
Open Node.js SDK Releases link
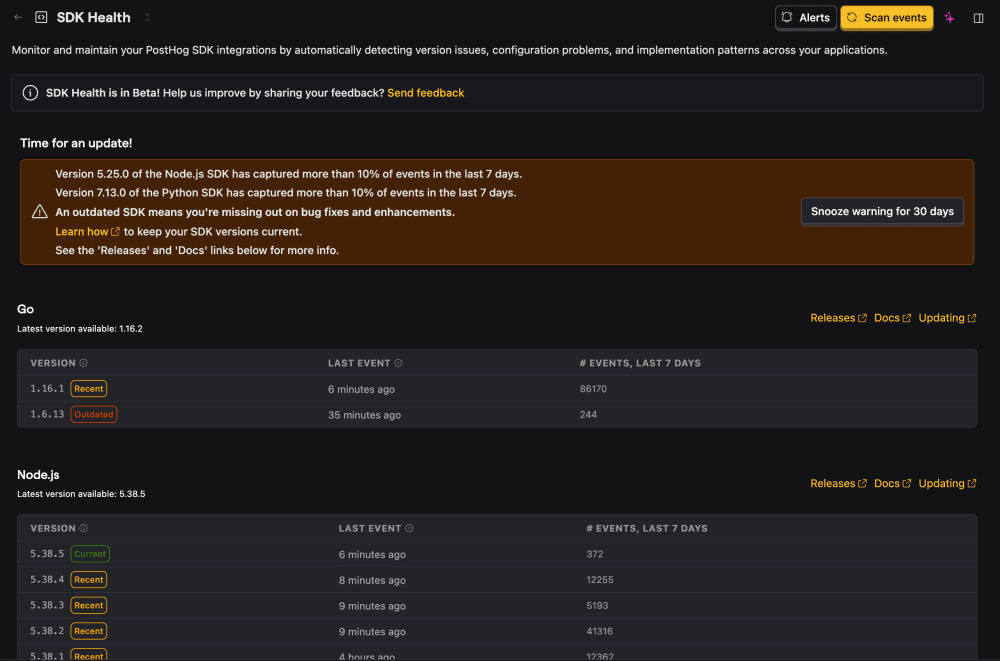pos(838,483)
